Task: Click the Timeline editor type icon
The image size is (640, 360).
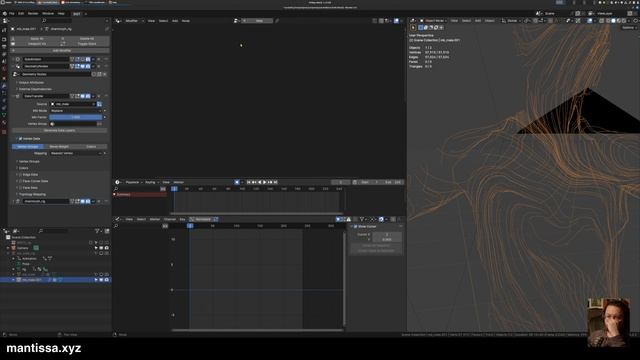Action: coord(118,182)
